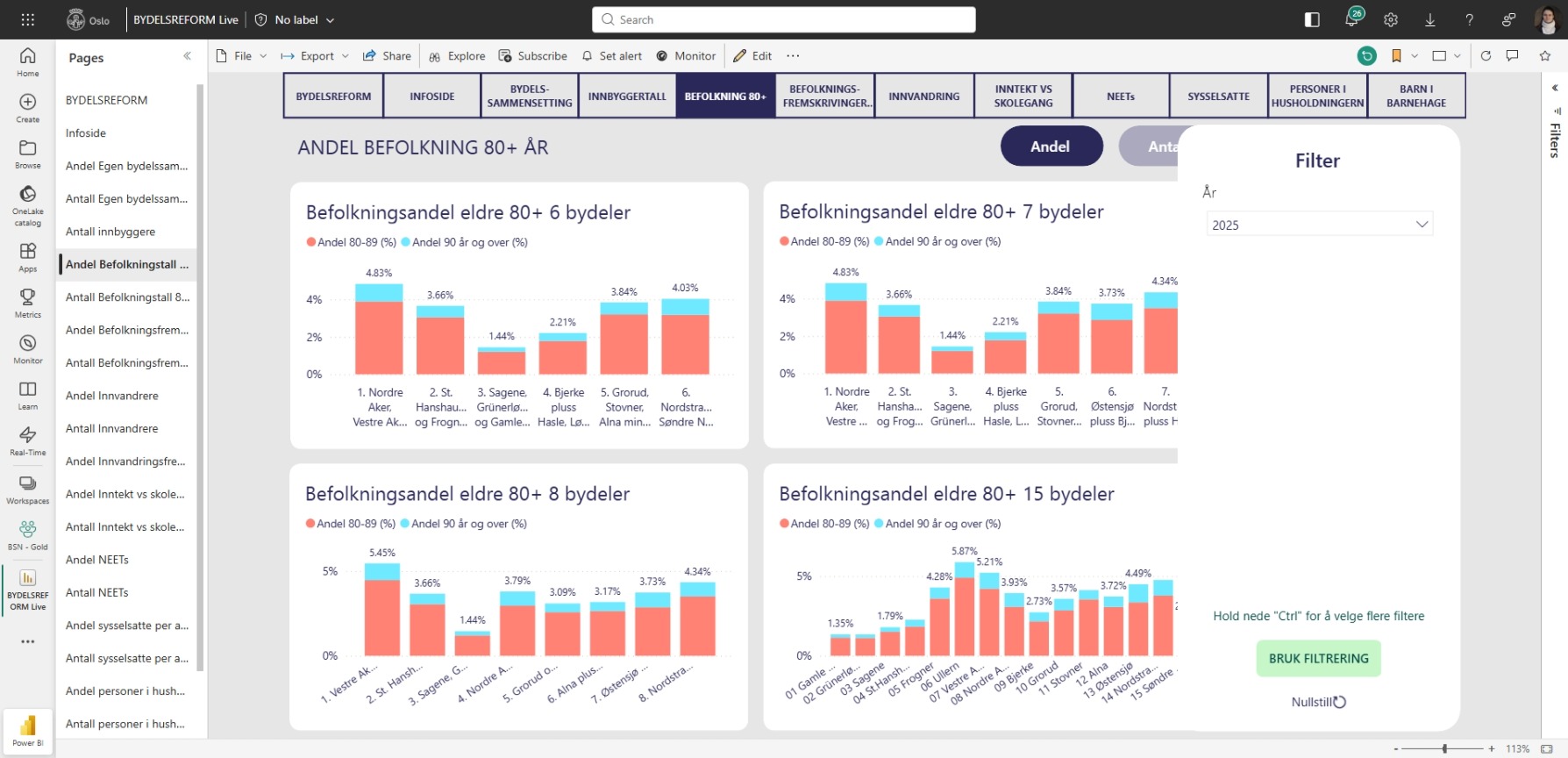This screenshot has width=1568, height=758.
Task: Open notifications bell
Action: pyautogui.click(x=1351, y=19)
